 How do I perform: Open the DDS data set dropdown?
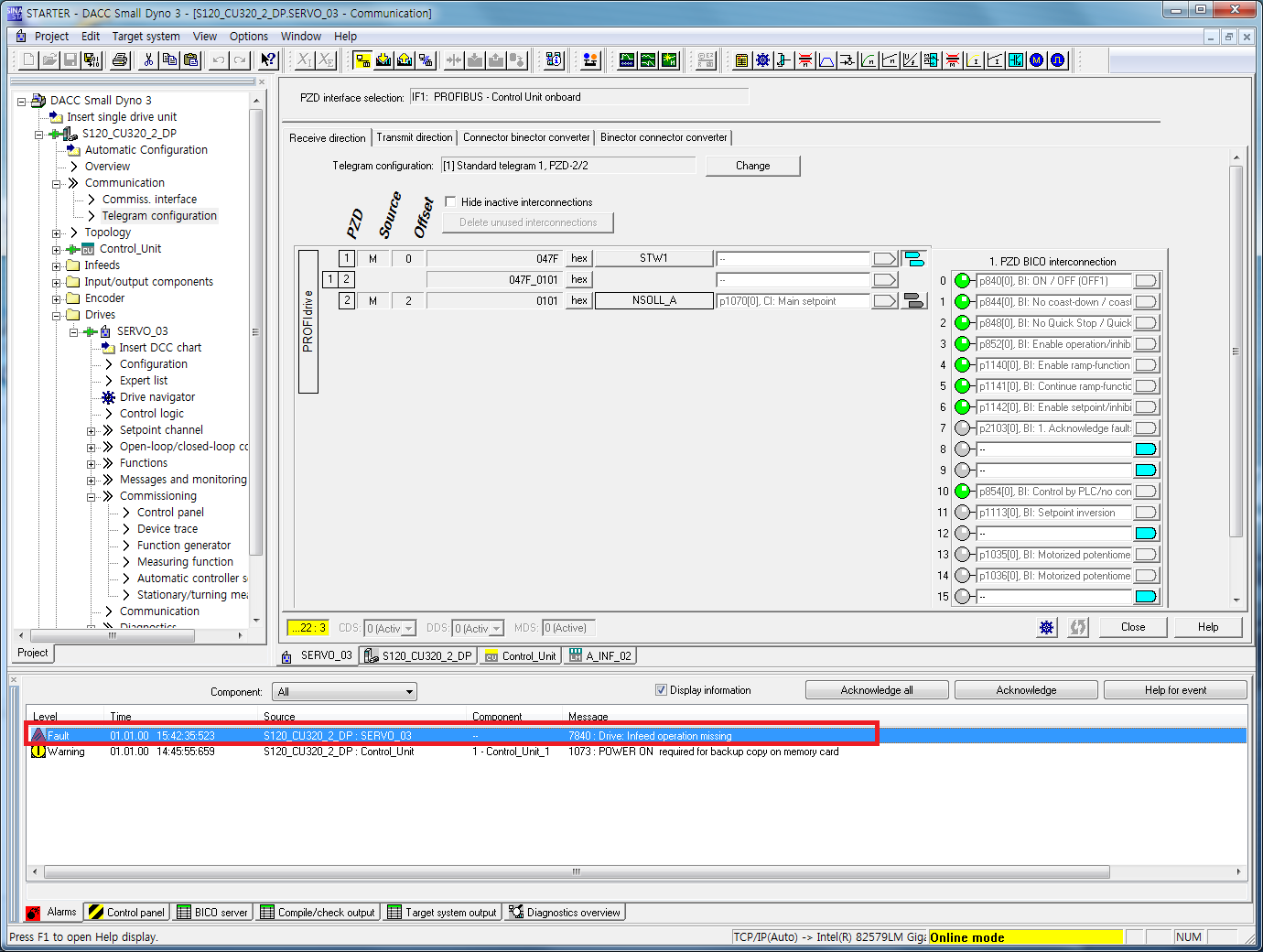click(x=497, y=629)
